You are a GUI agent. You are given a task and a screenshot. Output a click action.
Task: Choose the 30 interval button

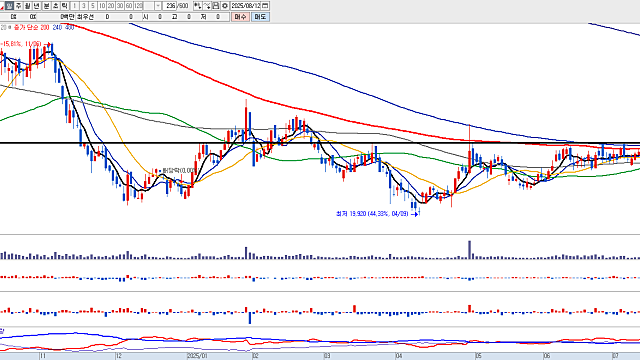120,6
